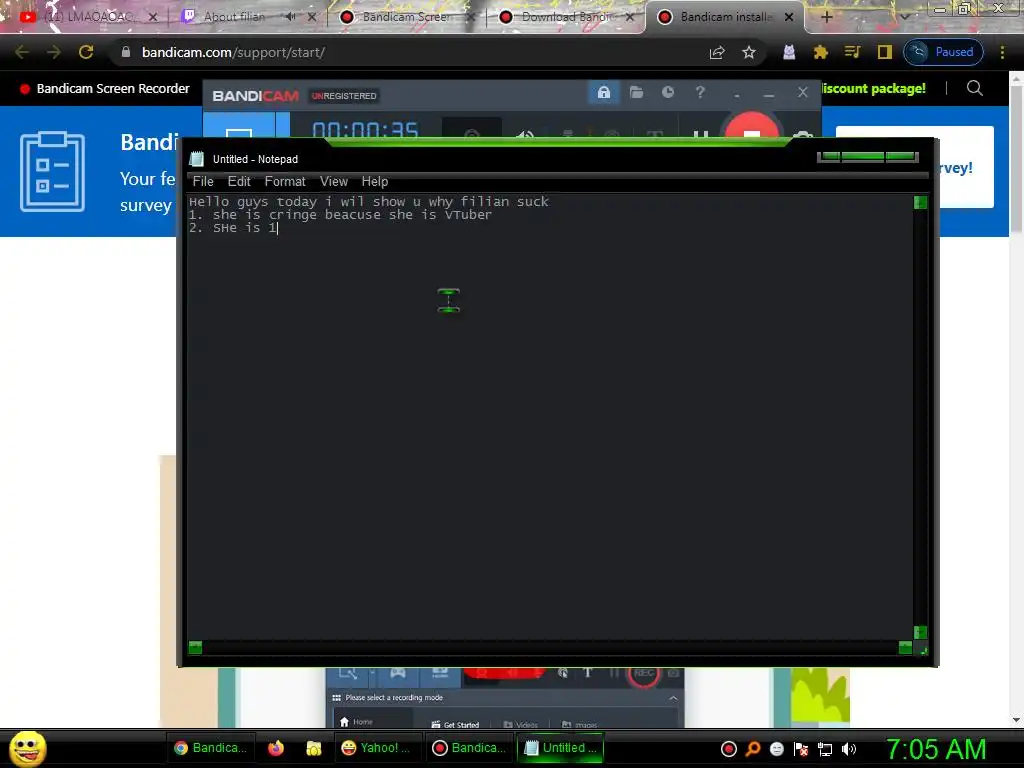Viewport: 1024px width, 768px height.
Task: Switch to Bandicam app taskbar button
Action: point(470,748)
